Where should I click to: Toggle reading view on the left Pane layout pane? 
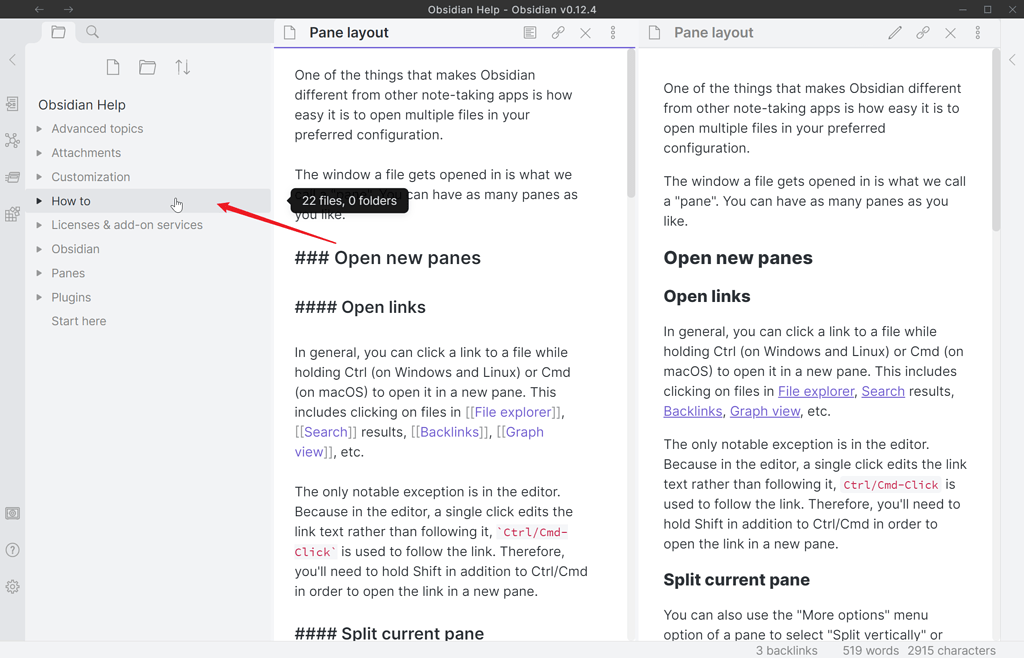529,32
